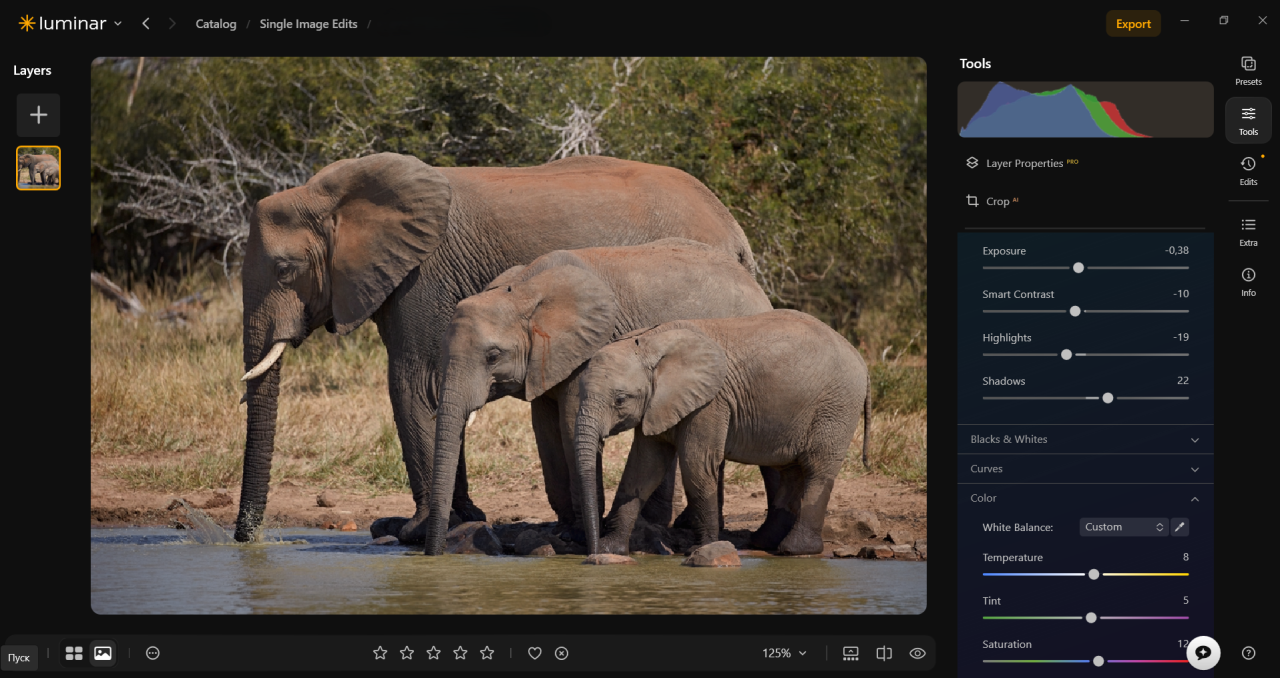Rate the image one star
The height and width of the screenshot is (678, 1280).
coord(380,653)
